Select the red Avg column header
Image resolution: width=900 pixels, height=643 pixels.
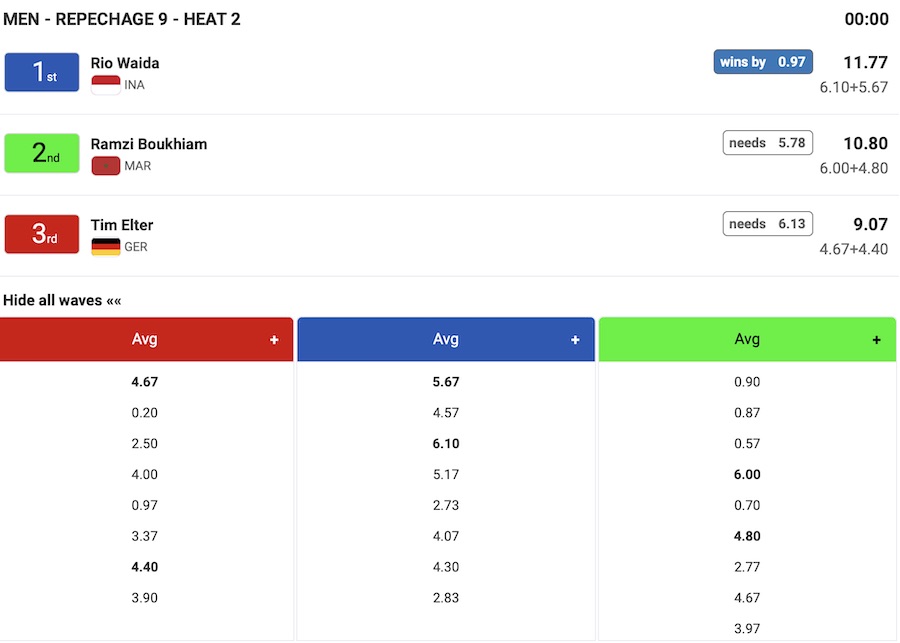(x=145, y=340)
